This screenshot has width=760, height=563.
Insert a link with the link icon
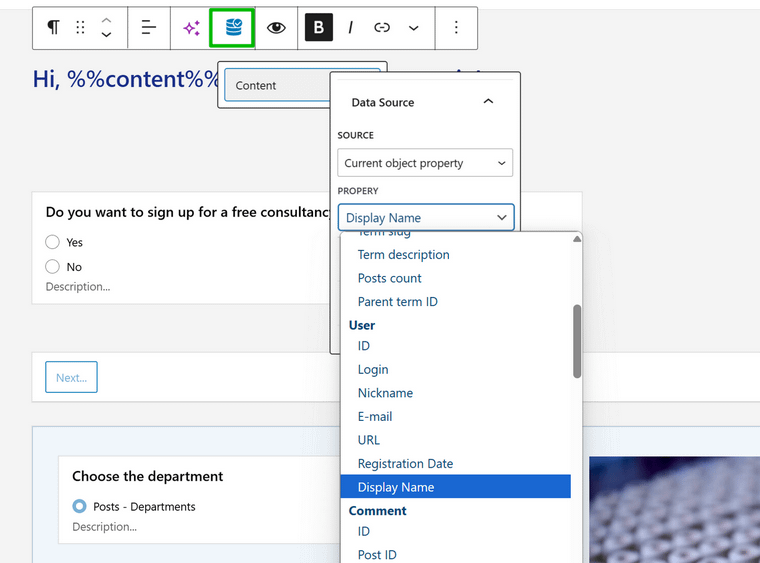point(382,28)
